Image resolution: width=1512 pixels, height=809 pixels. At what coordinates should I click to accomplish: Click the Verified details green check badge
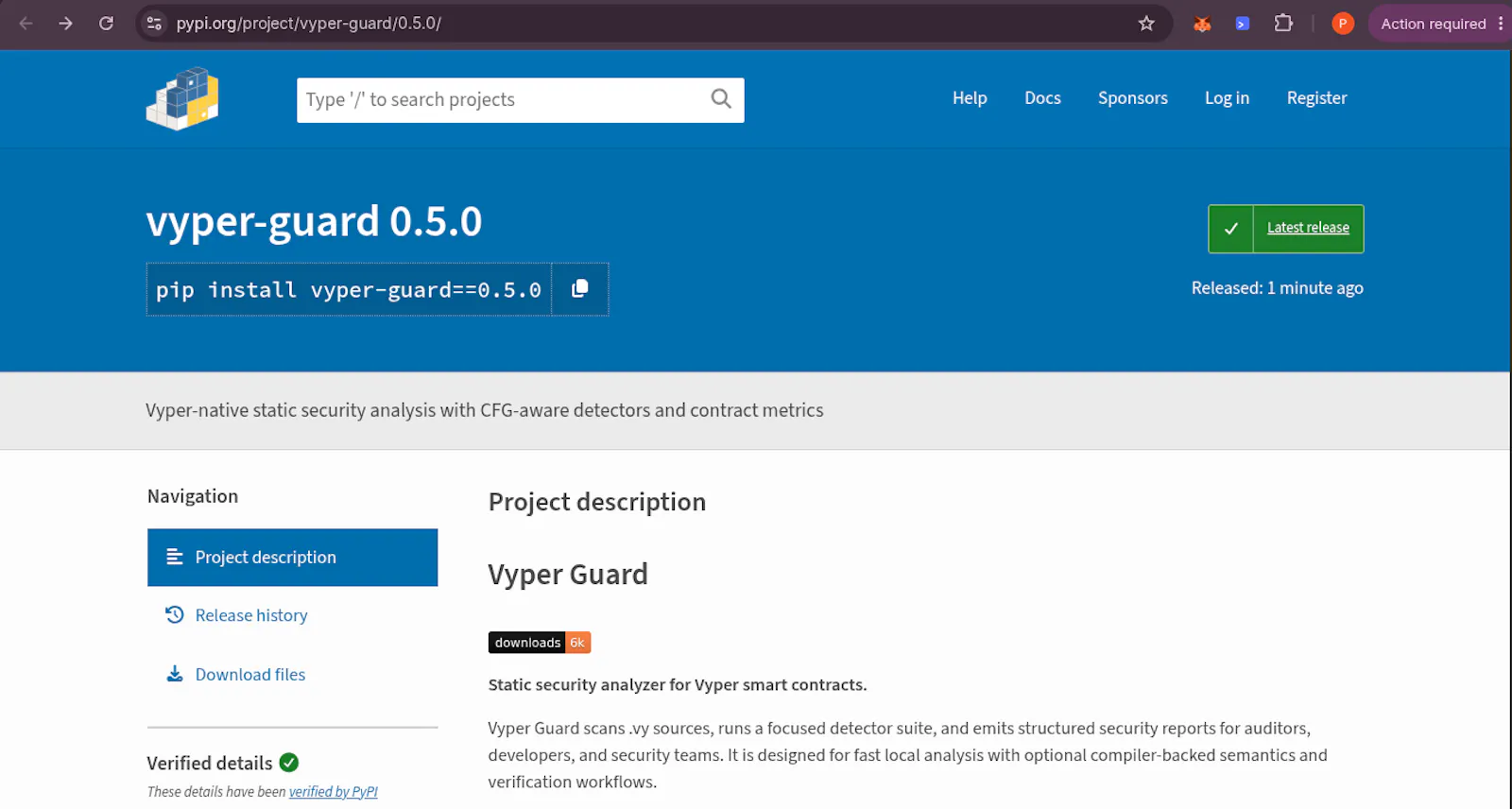tap(289, 763)
